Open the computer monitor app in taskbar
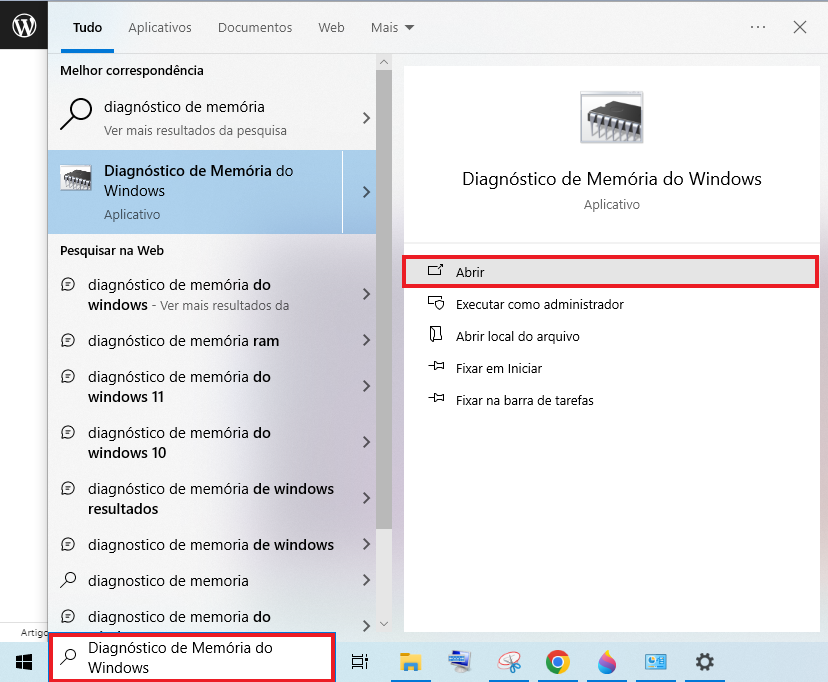 [459, 661]
